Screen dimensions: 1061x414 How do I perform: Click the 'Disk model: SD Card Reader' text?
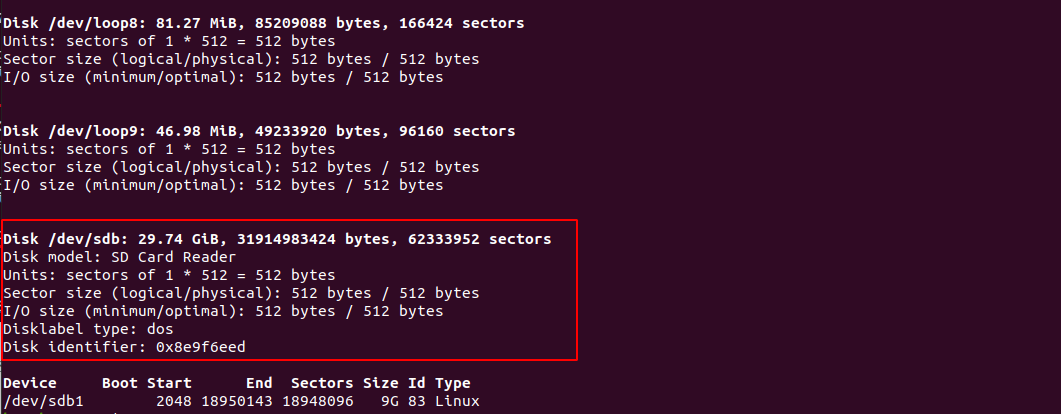point(120,257)
